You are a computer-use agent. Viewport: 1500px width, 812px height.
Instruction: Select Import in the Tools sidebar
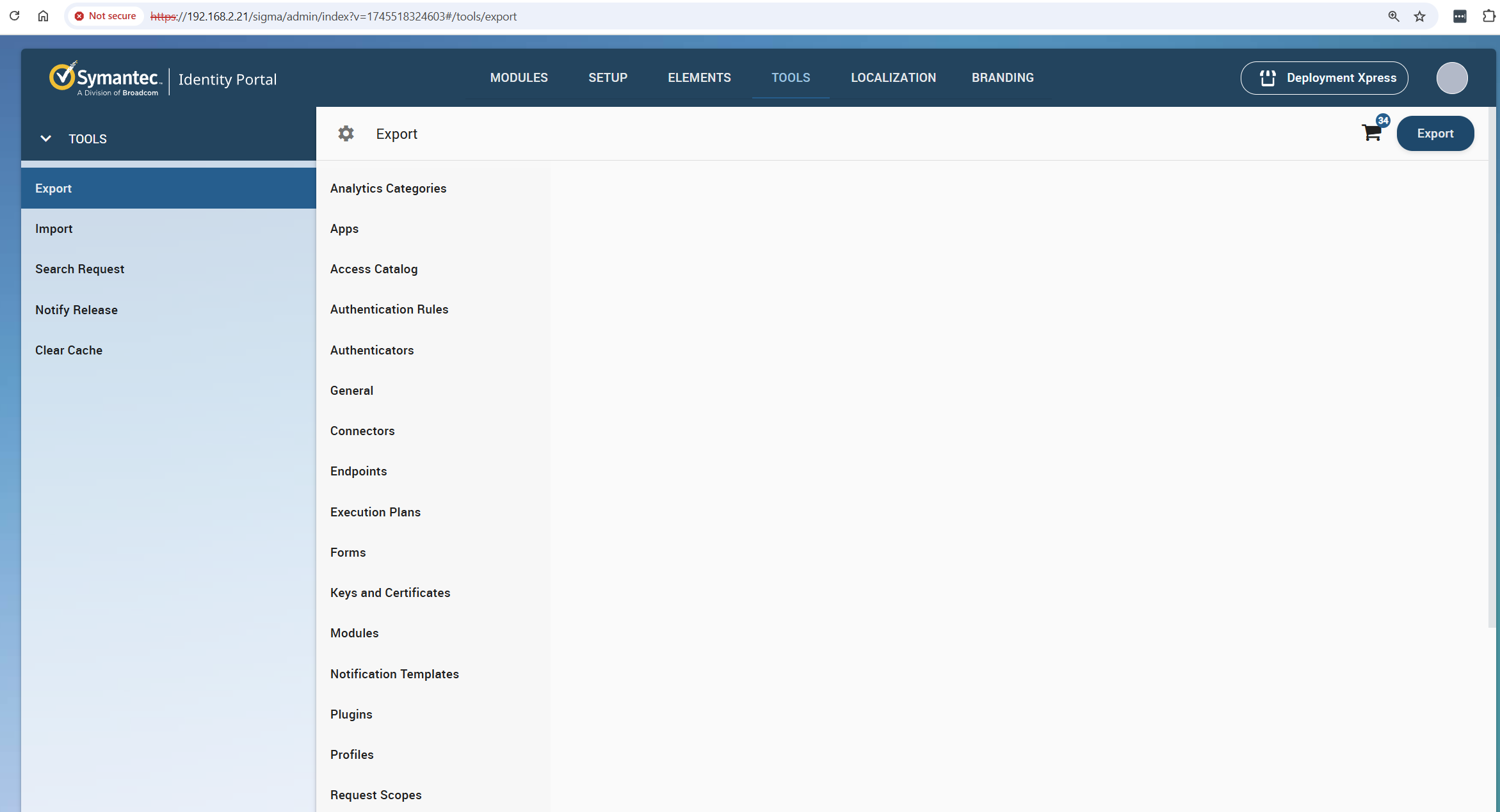point(168,228)
